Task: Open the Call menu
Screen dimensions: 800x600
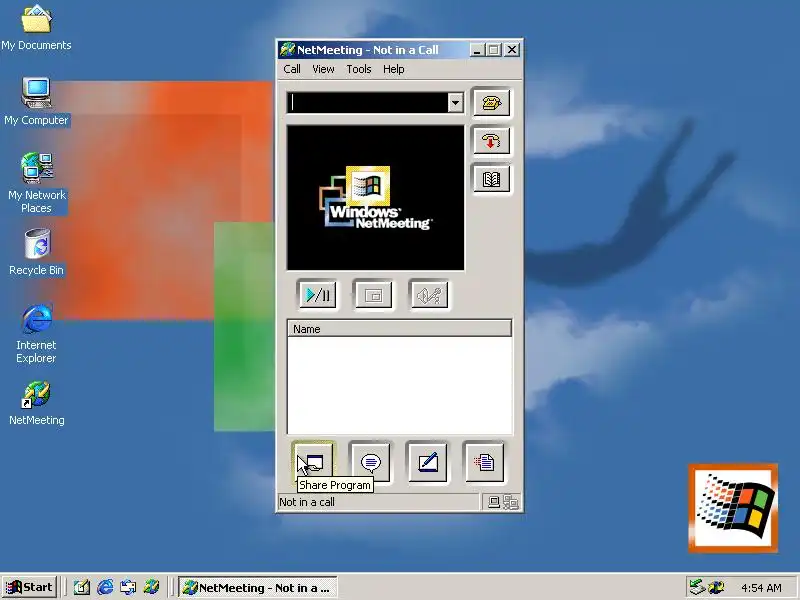Action: pos(292,69)
